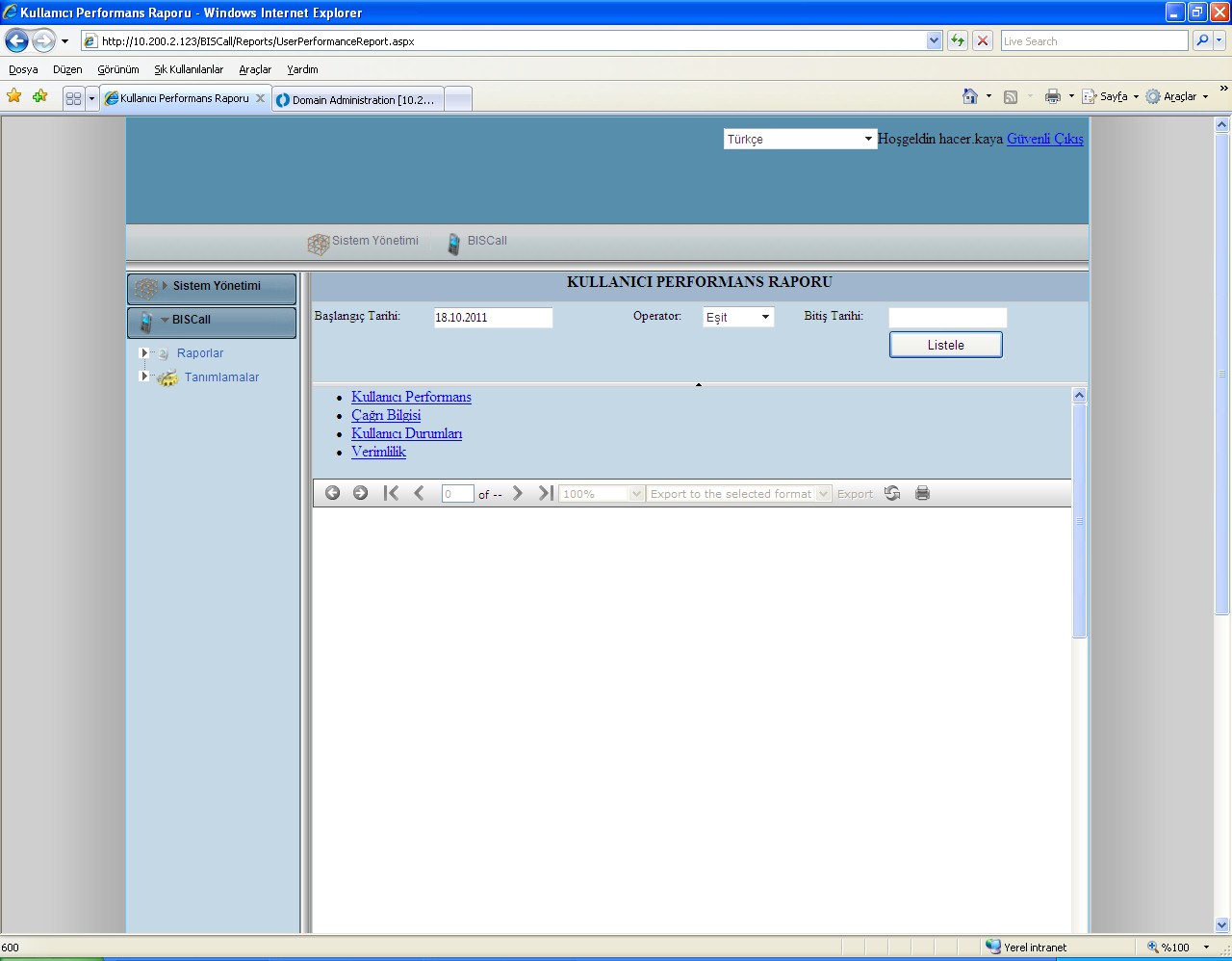Stop loading with the red X icon
Viewport: 1232px width, 961px height.
click(983, 40)
